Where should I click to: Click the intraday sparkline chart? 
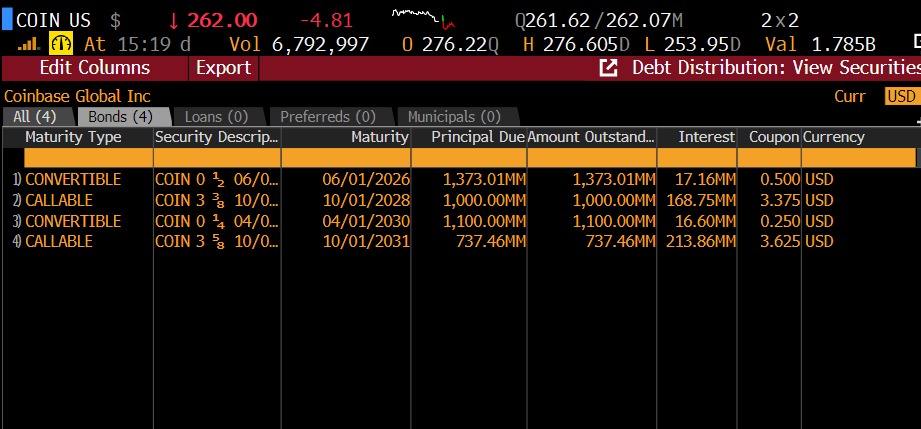pyautogui.click(x=423, y=19)
